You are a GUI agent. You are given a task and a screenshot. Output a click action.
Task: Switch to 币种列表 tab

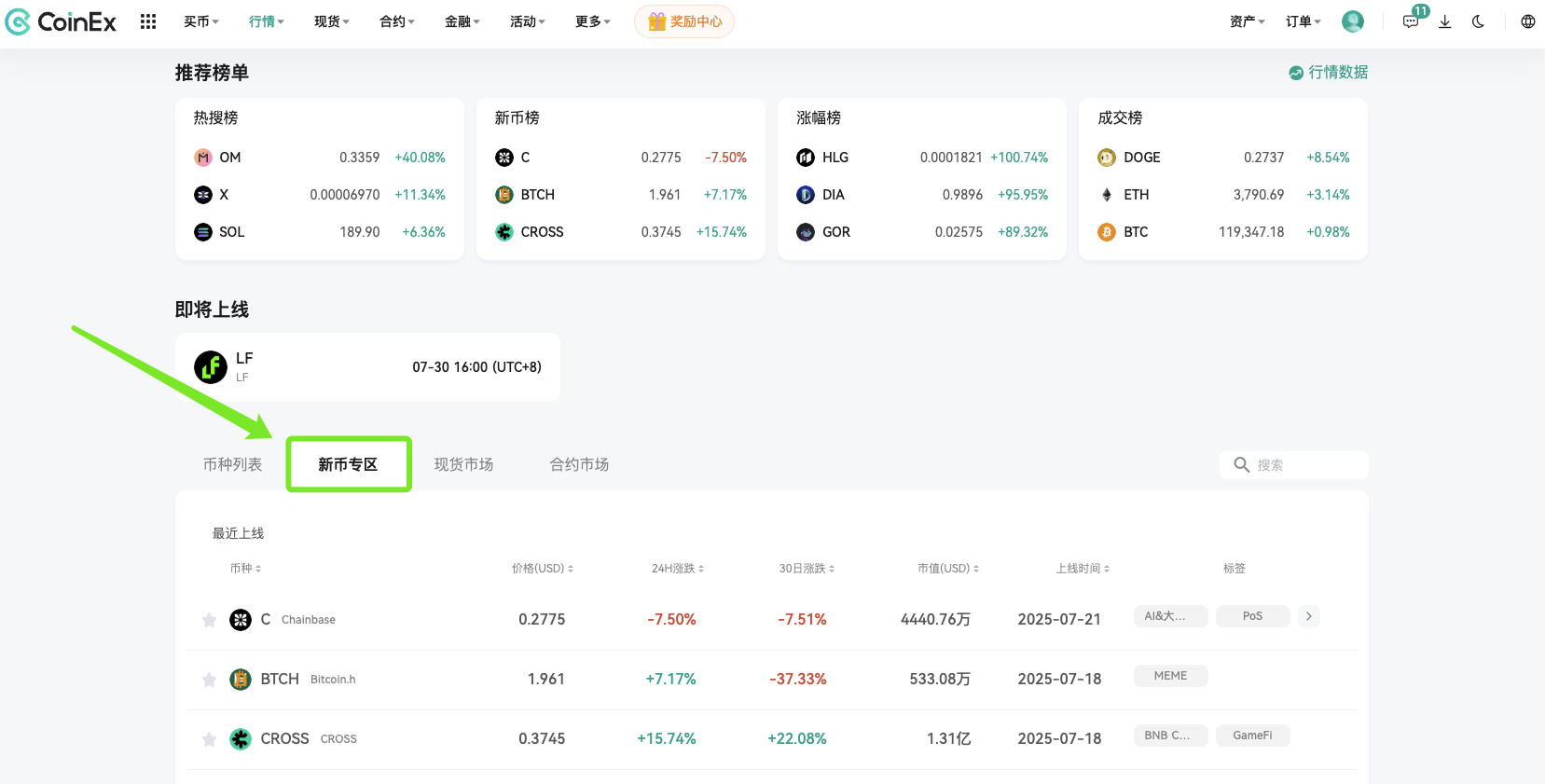pos(233,464)
